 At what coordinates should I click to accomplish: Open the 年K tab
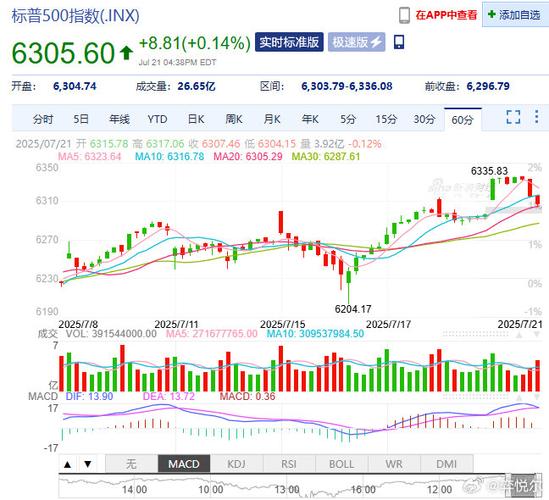click(x=310, y=119)
